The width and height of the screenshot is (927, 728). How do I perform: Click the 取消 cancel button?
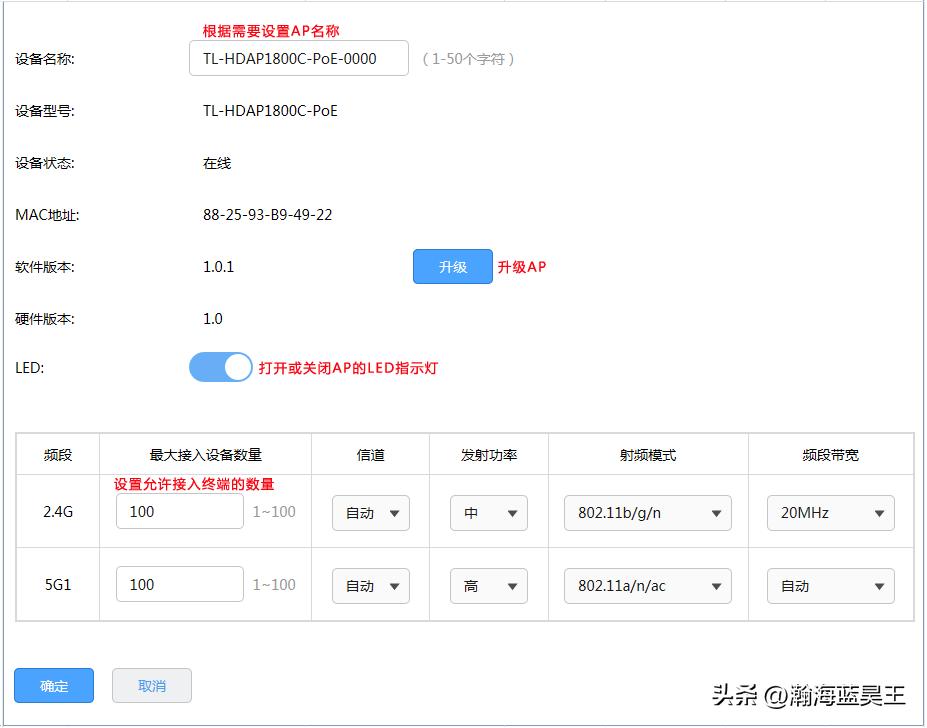[151, 685]
